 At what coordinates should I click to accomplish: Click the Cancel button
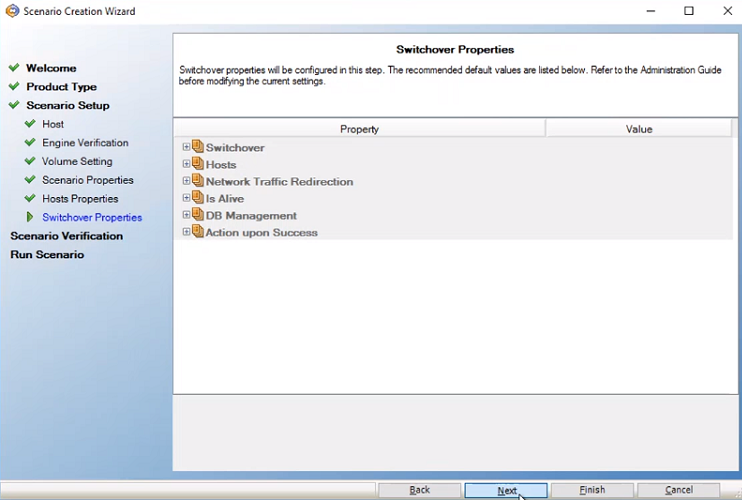pos(679,490)
